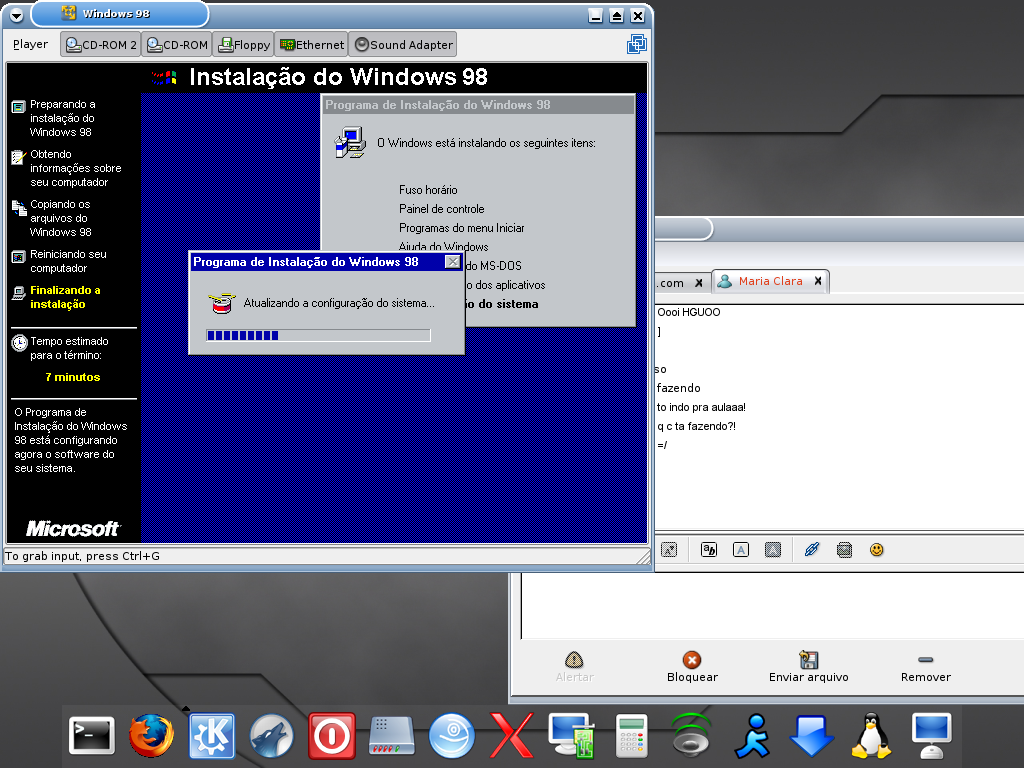Toggle the Floppy device button

244,44
